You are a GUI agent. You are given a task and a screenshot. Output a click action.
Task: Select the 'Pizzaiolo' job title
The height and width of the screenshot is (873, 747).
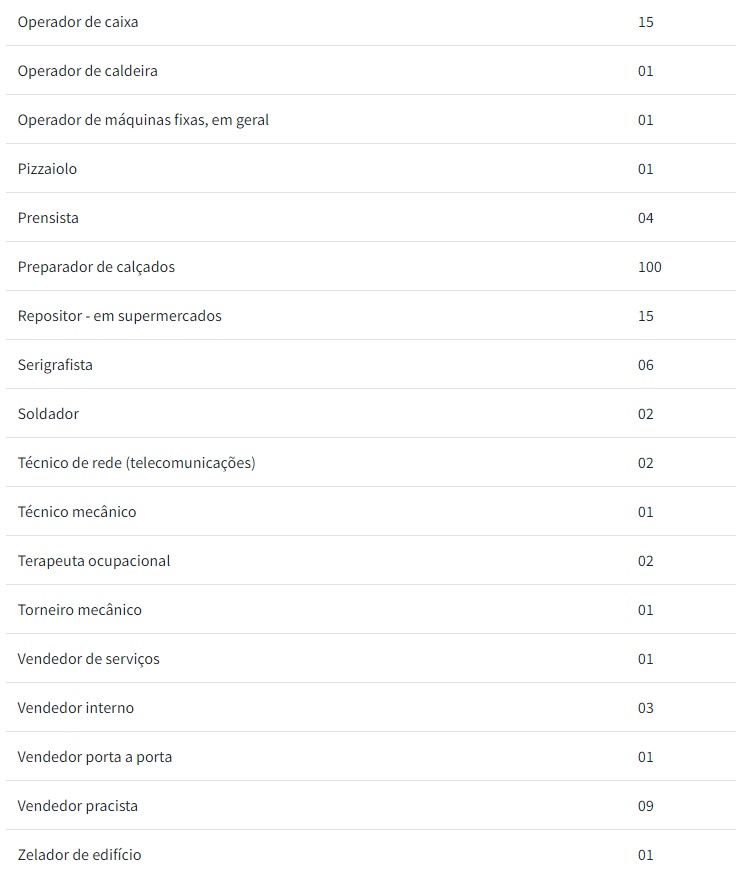tap(47, 169)
